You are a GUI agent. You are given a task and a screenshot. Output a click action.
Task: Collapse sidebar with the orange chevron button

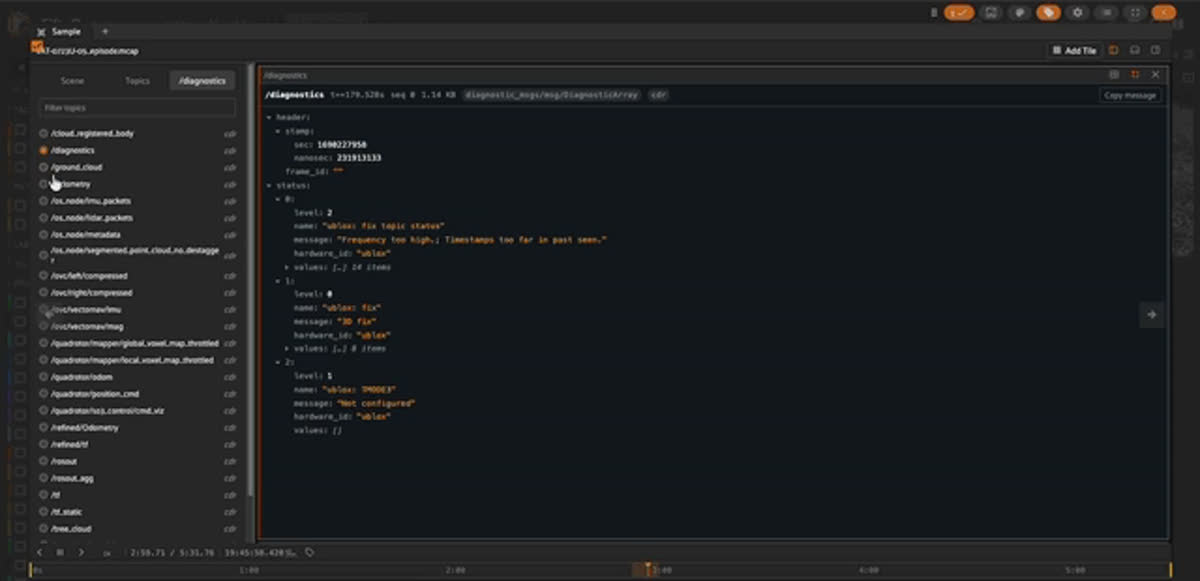[1163, 13]
